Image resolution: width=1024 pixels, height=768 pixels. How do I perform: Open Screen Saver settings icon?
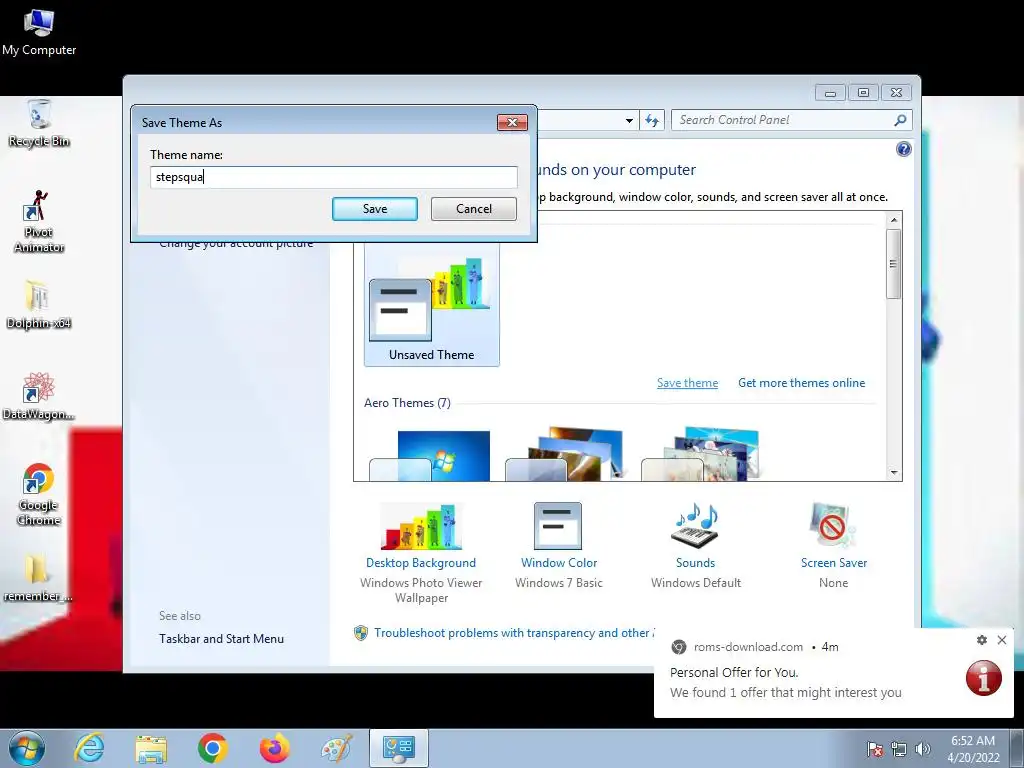coord(833,526)
